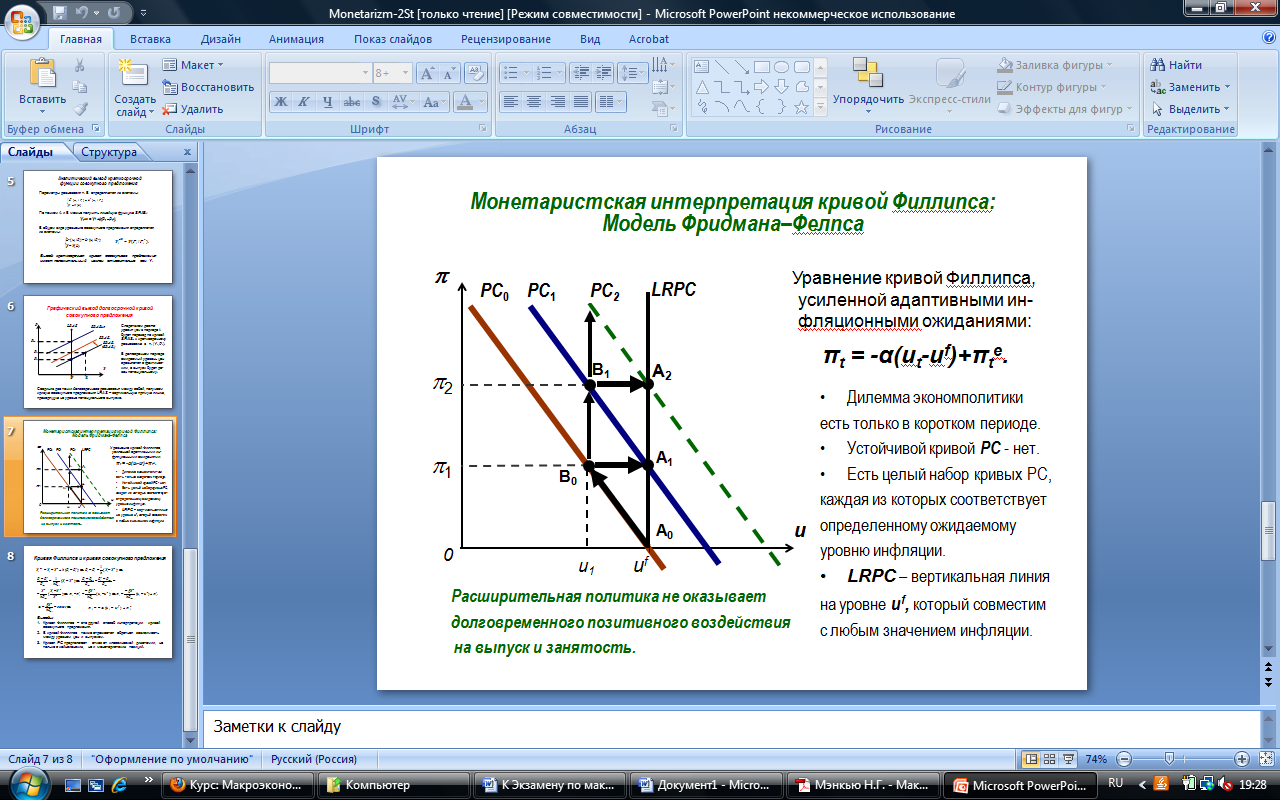Toggle italic (К) formatting
This screenshot has width=1280, height=800.
pyautogui.click(x=304, y=101)
